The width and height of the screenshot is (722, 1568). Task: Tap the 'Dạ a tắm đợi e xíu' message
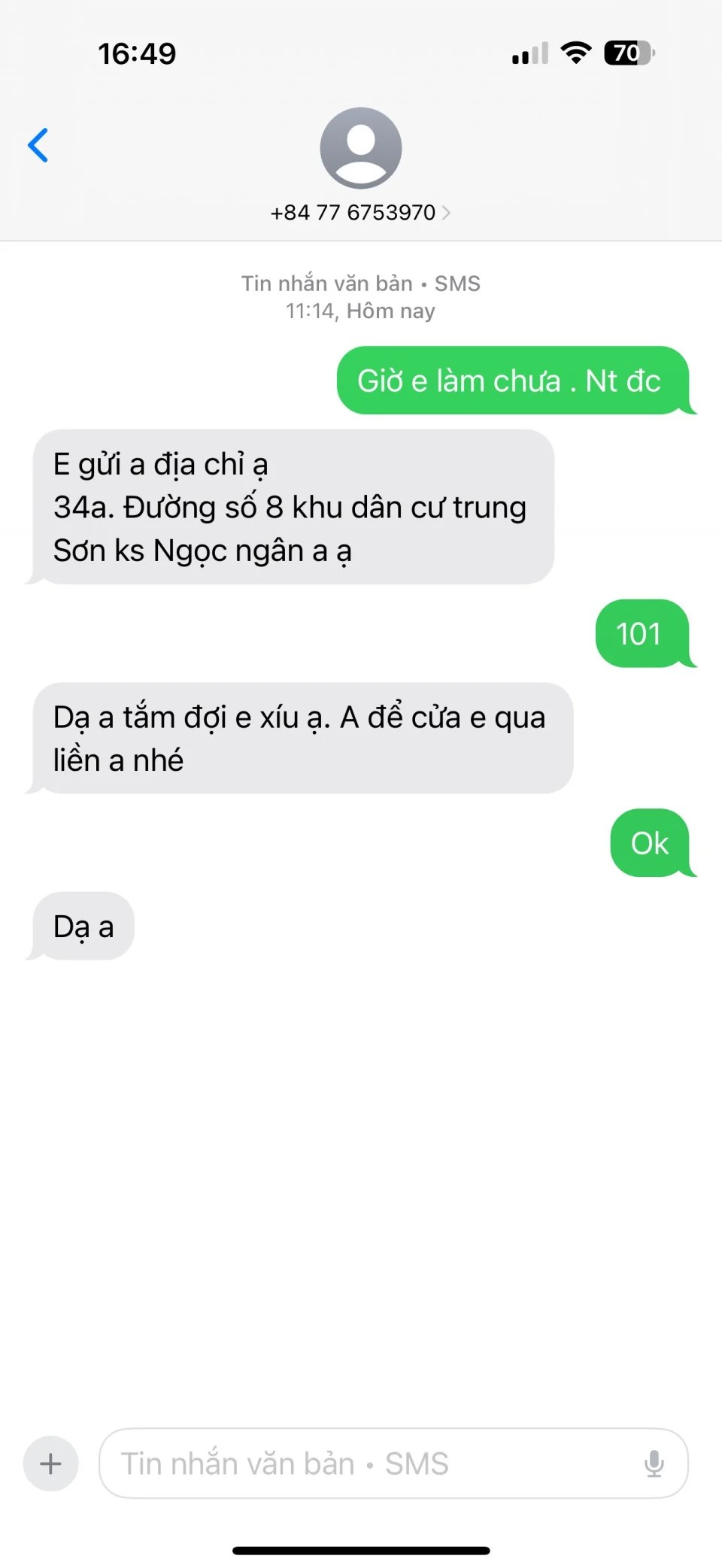302,738
